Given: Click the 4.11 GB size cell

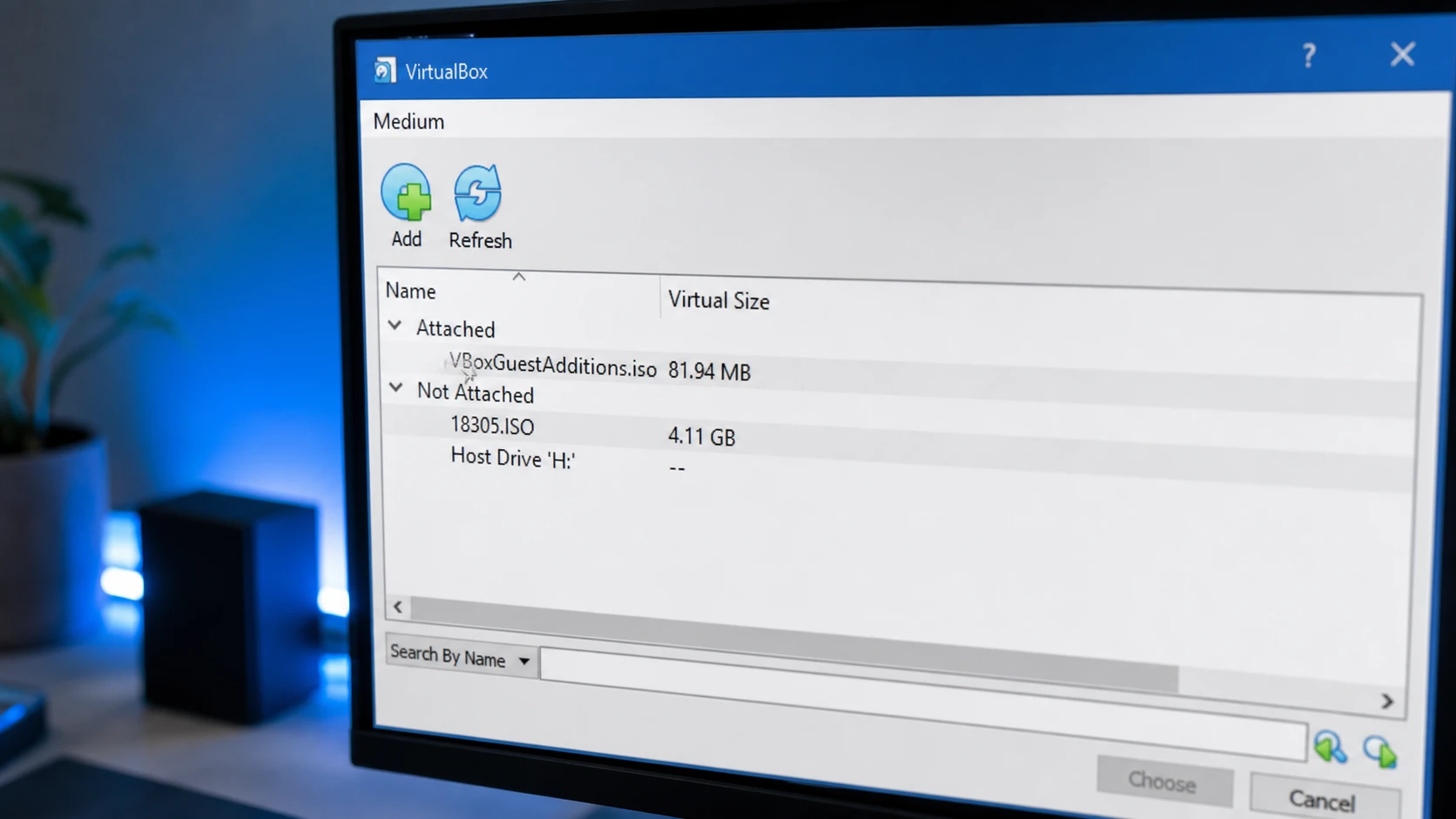Looking at the screenshot, I should point(702,436).
